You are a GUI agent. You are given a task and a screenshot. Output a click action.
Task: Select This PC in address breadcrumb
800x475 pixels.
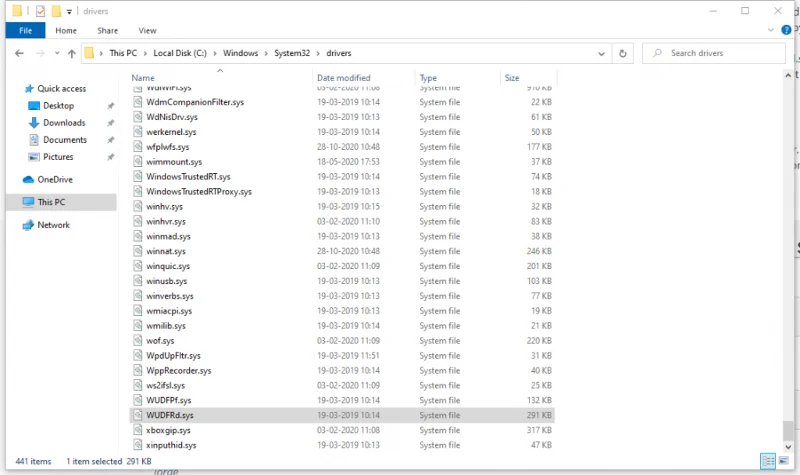pos(123,53)
